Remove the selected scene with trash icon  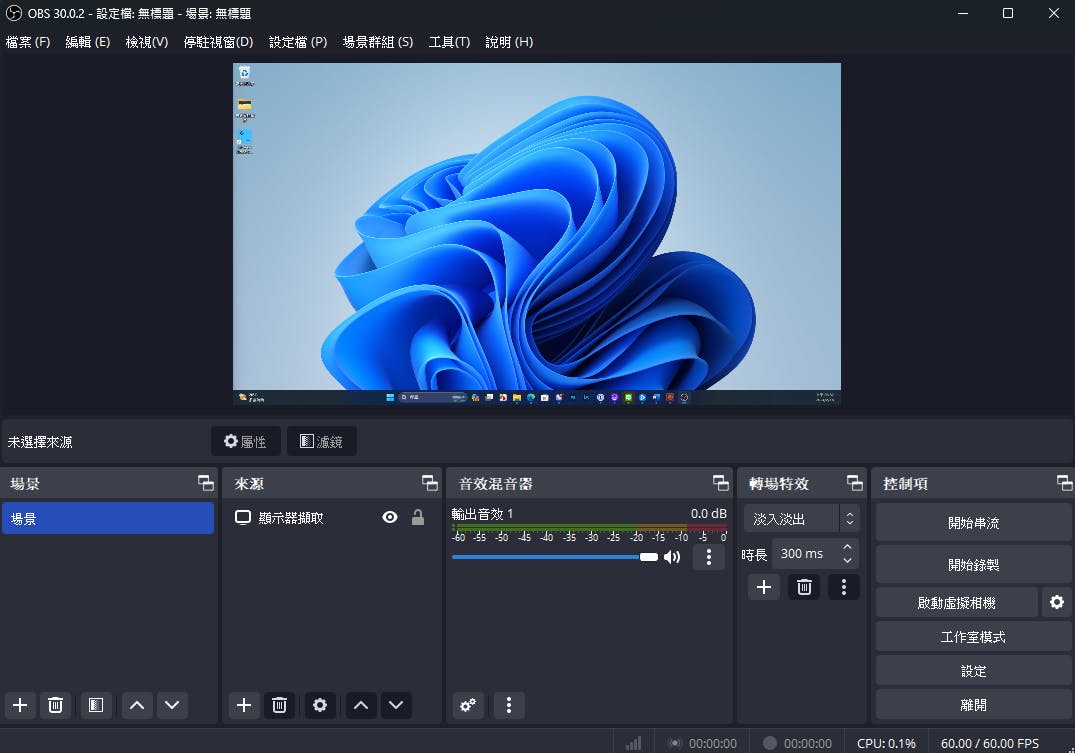55,705
